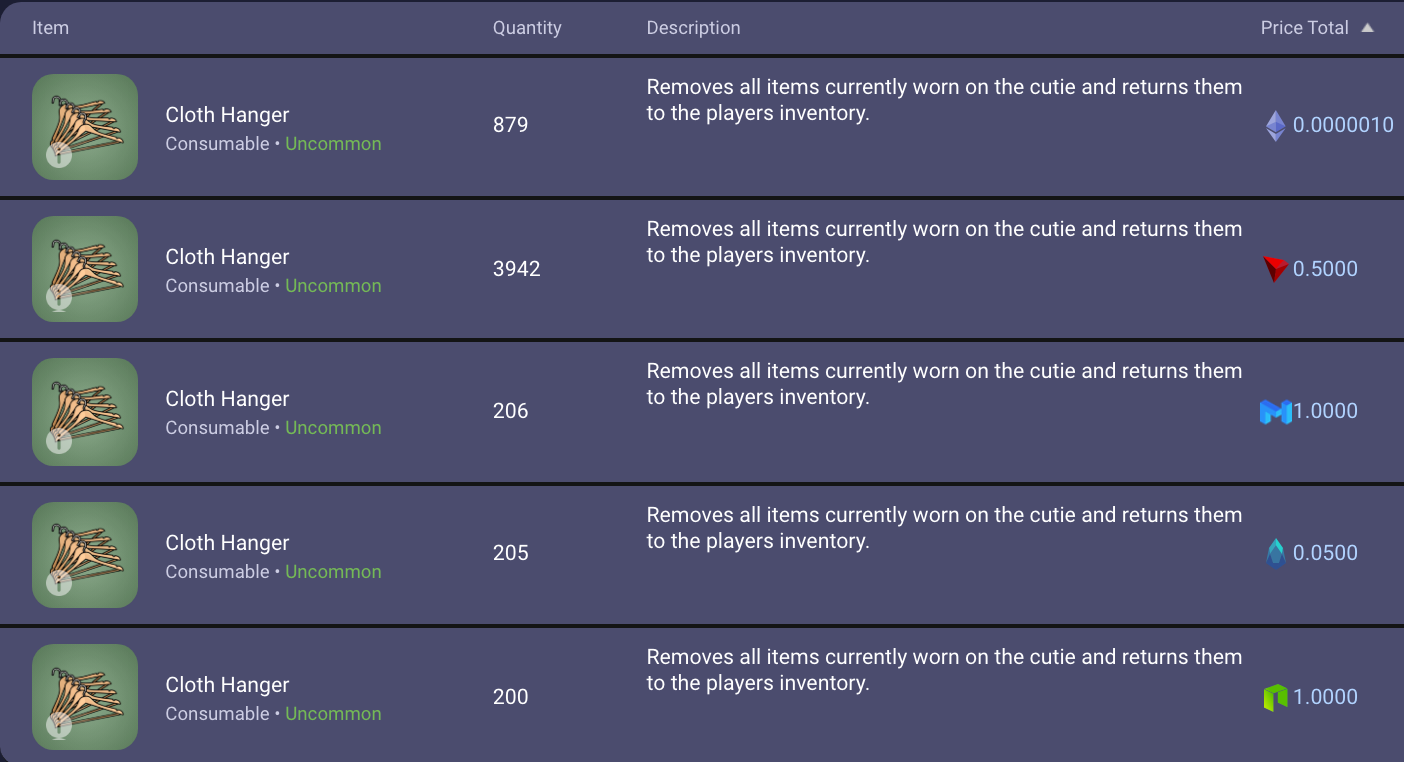Screen dimensions: 1404x762
Task: Click the Item column header
Action: [x=50, y=28]
